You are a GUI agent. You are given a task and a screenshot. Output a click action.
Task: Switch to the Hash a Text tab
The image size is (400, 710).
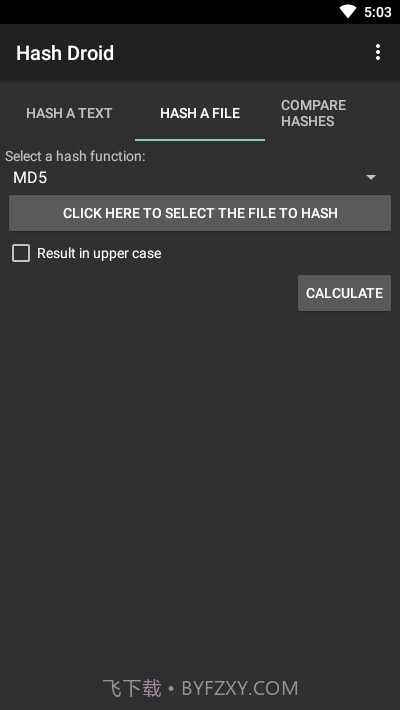(69, 113)
